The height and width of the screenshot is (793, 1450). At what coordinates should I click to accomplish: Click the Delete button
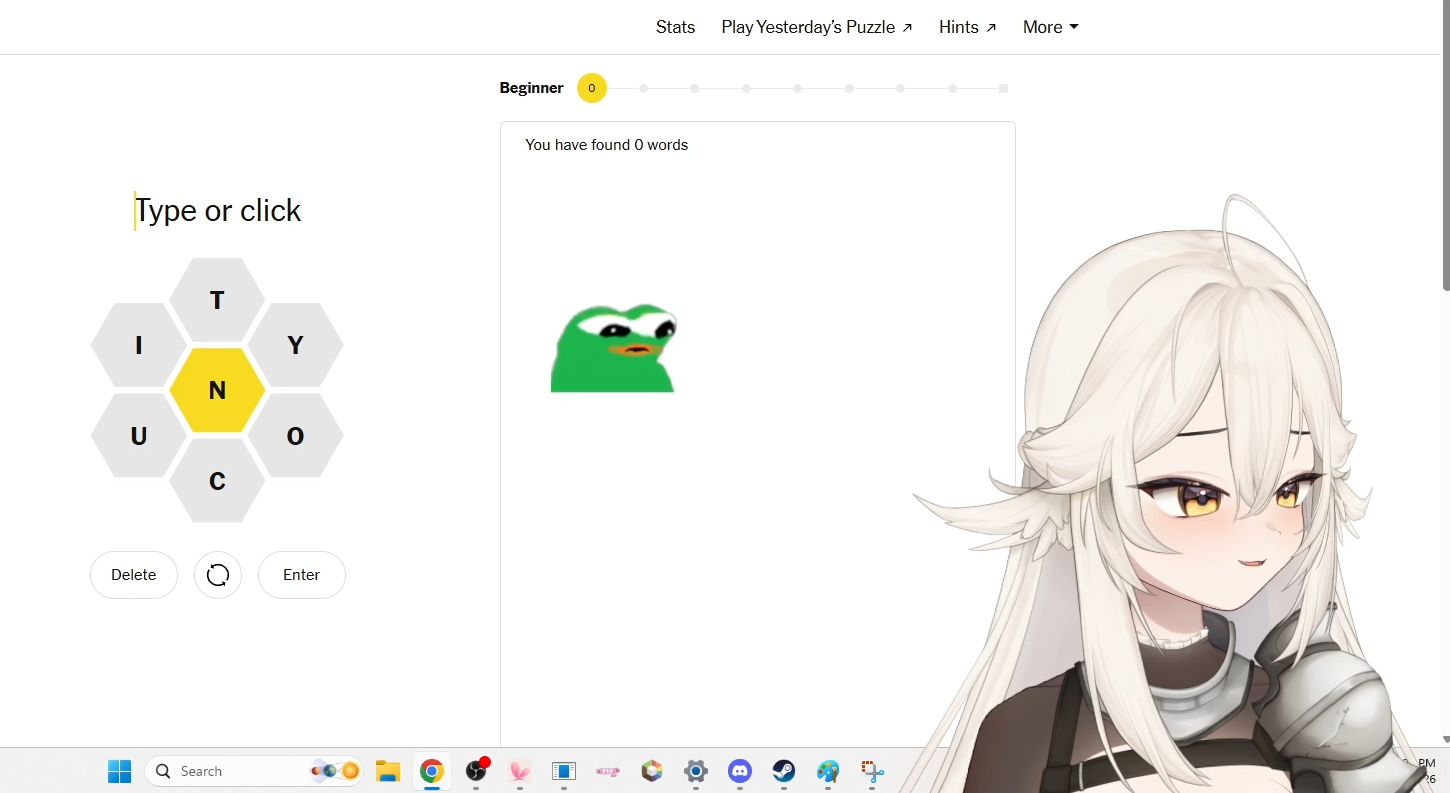pos(134,575)
